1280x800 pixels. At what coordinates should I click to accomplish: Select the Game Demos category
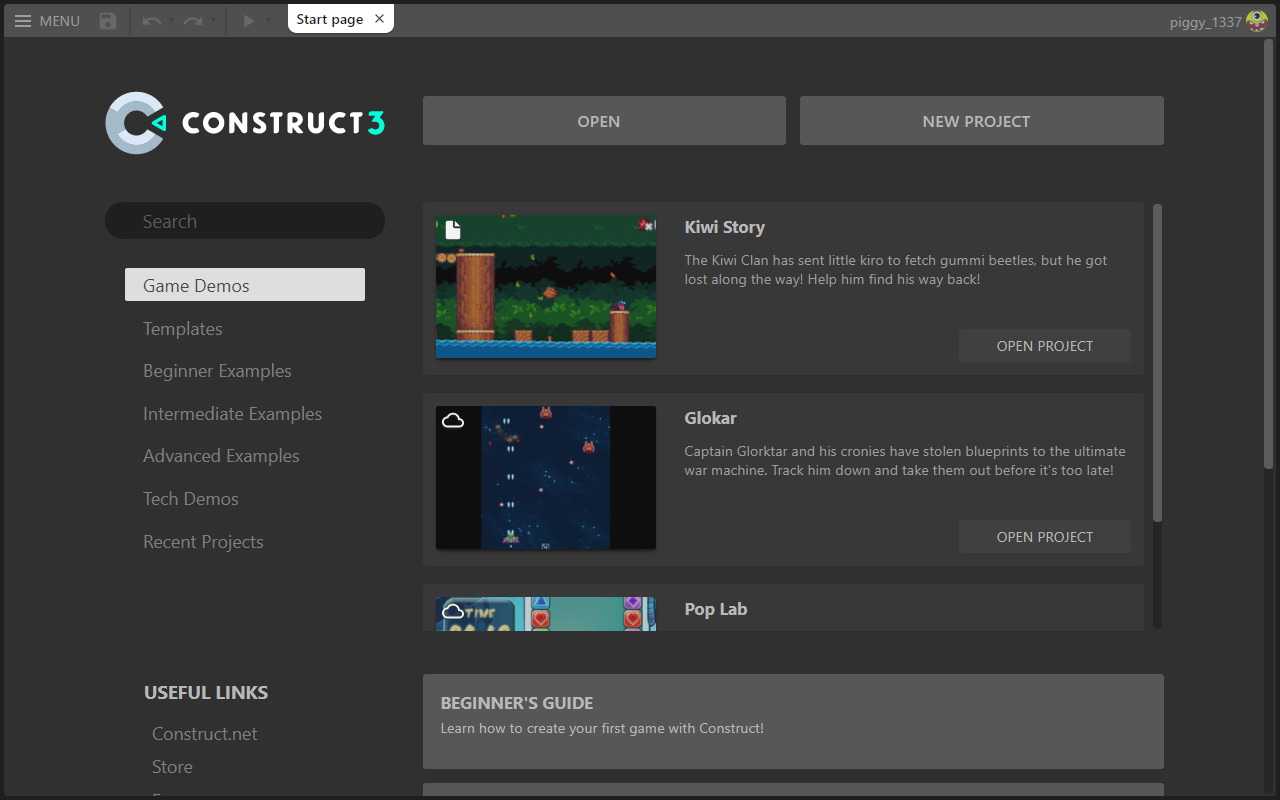coord(245,285)
